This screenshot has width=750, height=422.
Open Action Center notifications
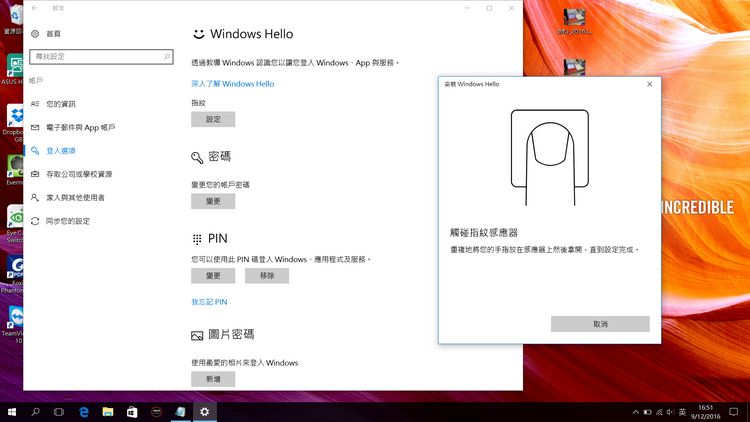pyautogui.click(x=734, y=412)
